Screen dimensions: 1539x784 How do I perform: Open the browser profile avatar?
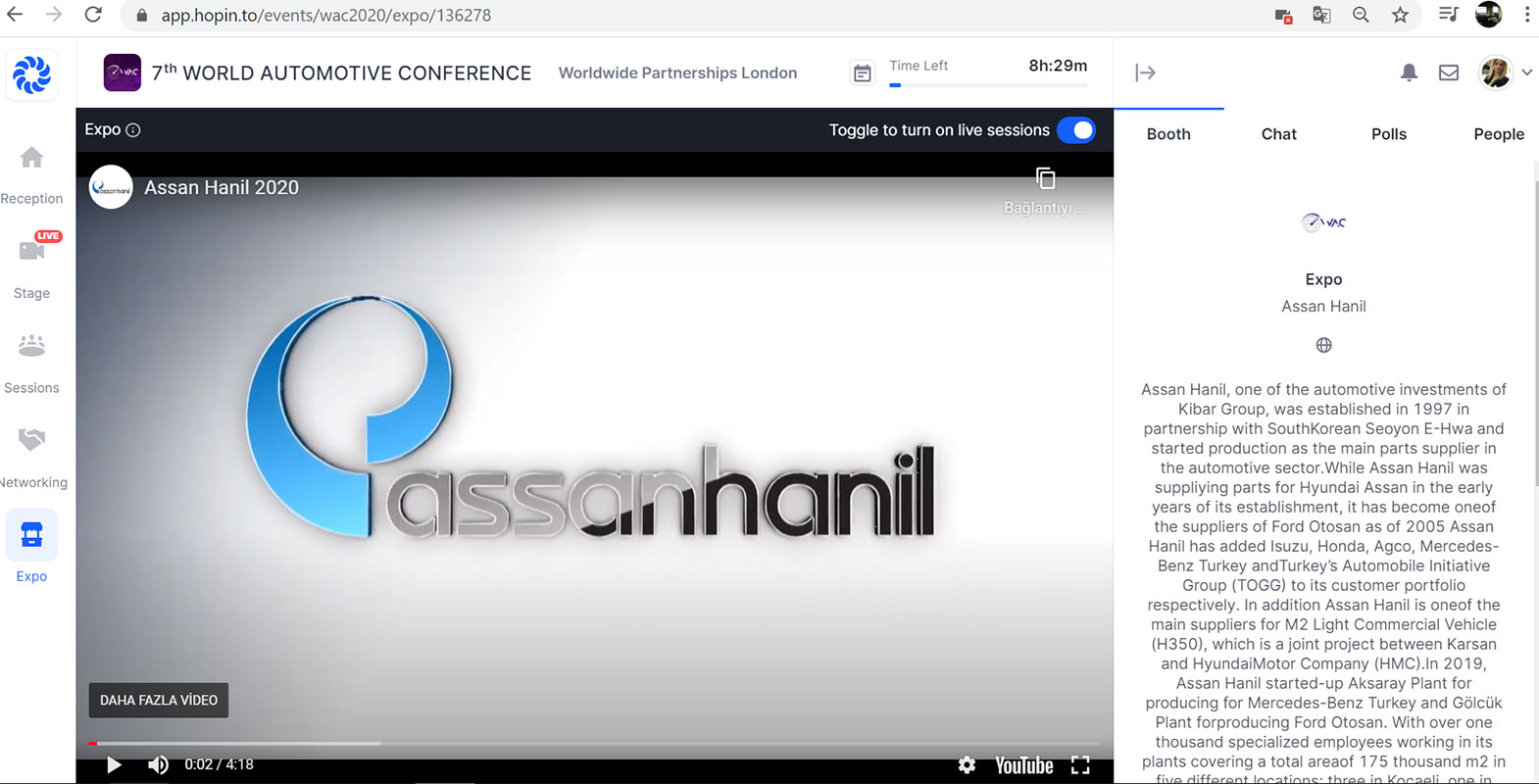tap(1488, 15)
